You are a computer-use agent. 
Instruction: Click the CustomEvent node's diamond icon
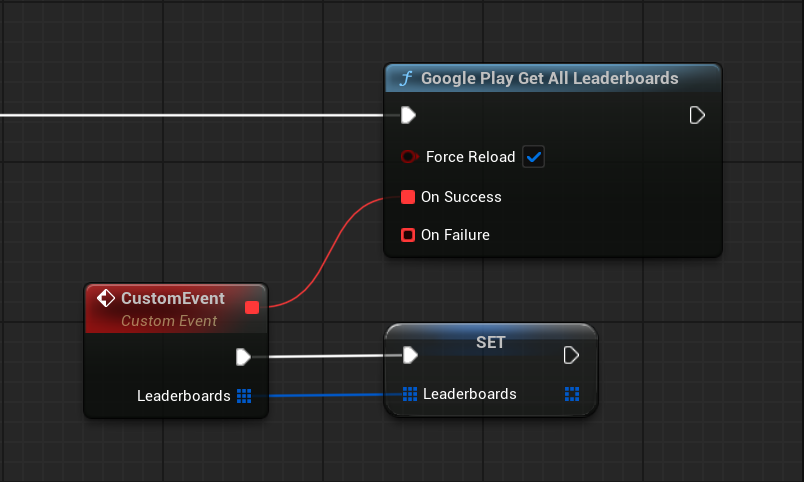106,298
